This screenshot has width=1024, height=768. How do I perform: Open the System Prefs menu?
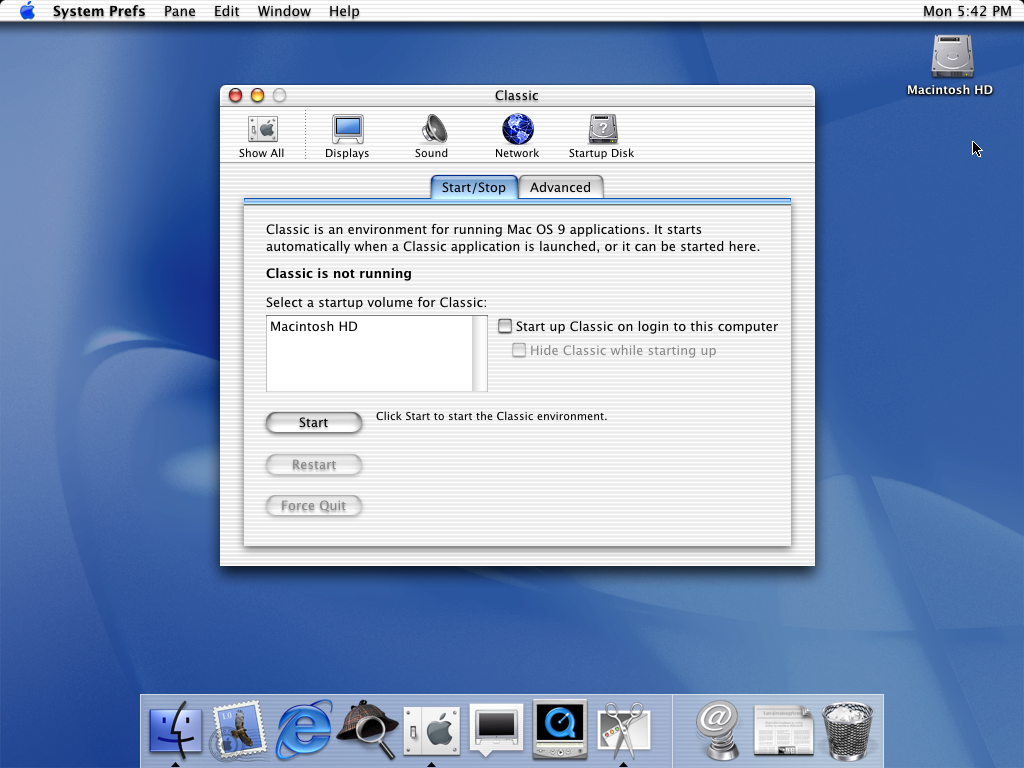coord(99,11)
